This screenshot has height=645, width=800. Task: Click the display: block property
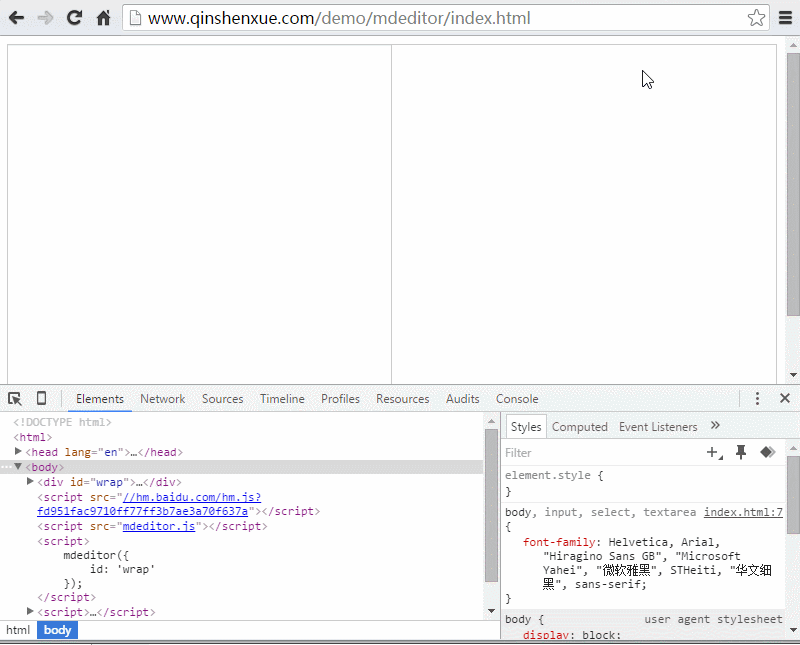[572, 635]
